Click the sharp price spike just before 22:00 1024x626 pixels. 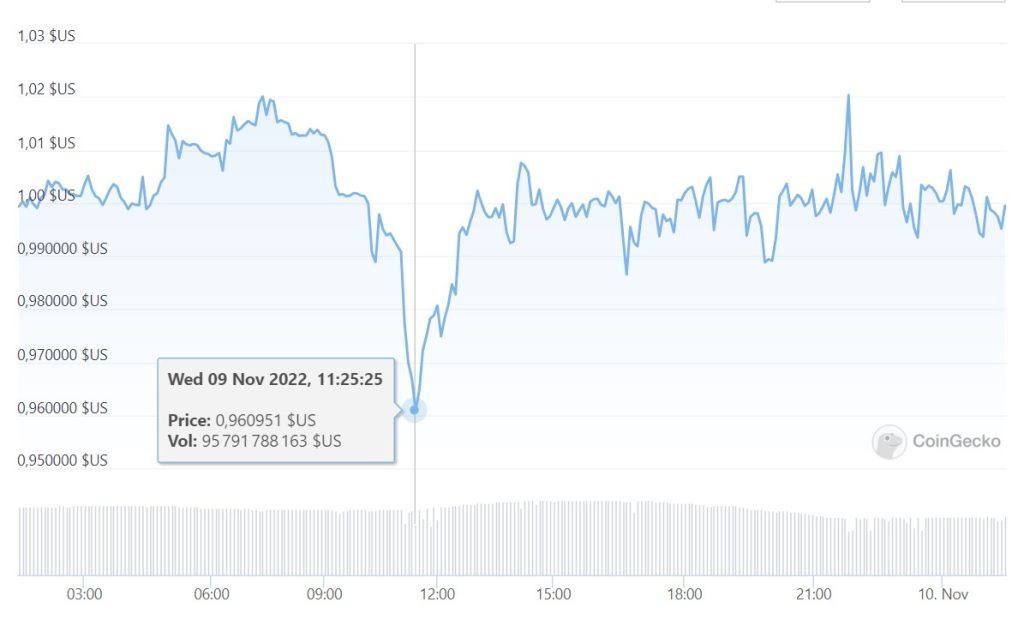(x=848, y=97)
